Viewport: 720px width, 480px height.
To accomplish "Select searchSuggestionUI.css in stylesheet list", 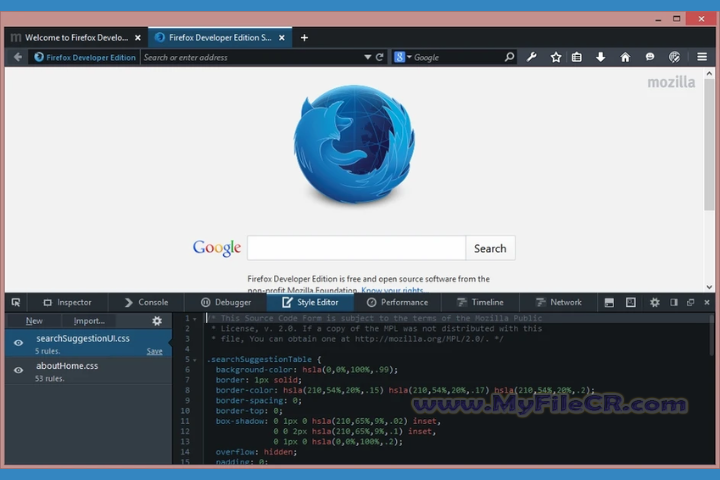I will (88, 343).
